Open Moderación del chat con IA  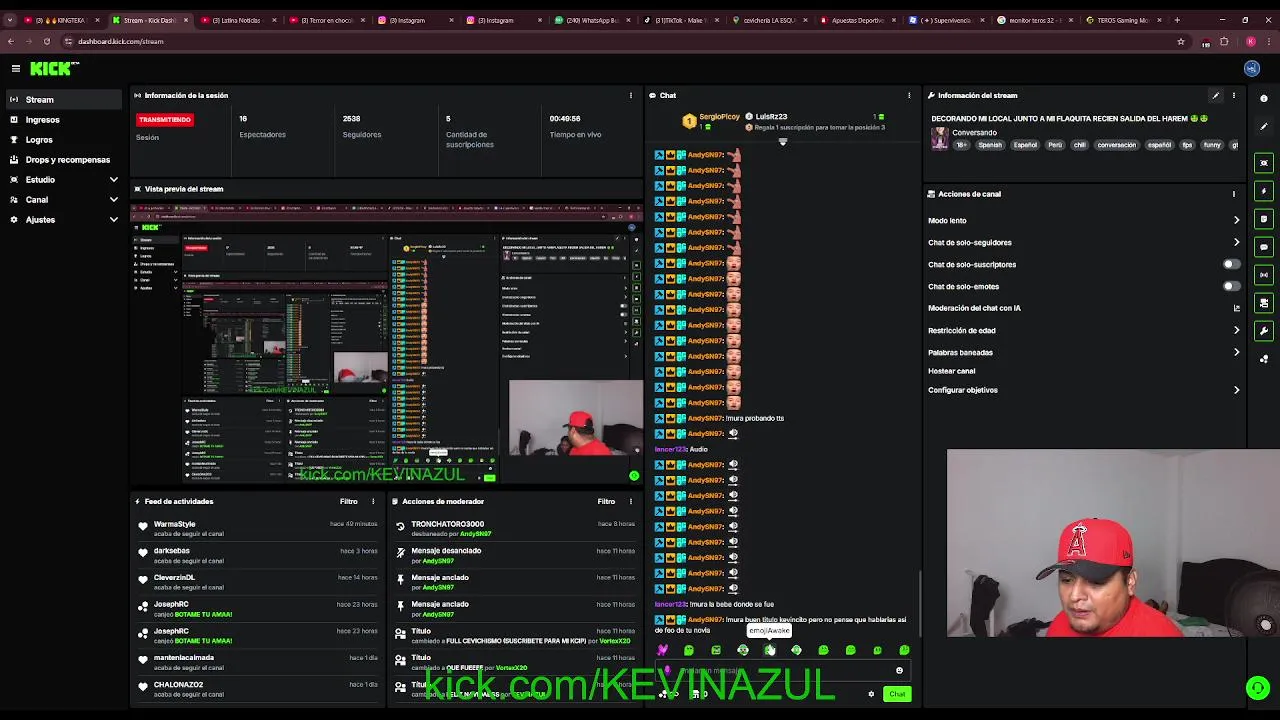[1084, 308]
